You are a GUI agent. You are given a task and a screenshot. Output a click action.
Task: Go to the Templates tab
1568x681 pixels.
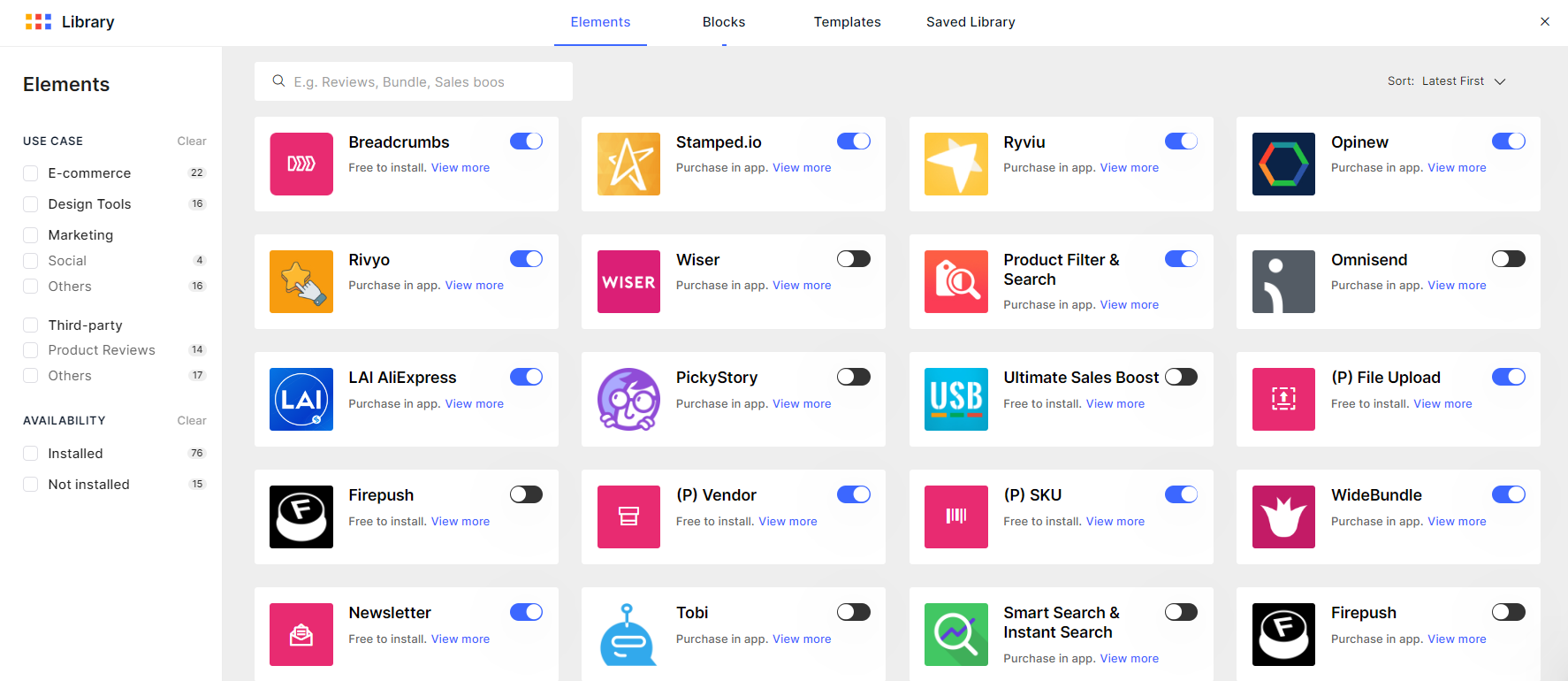pyautogui.click(x=848, y=22)
